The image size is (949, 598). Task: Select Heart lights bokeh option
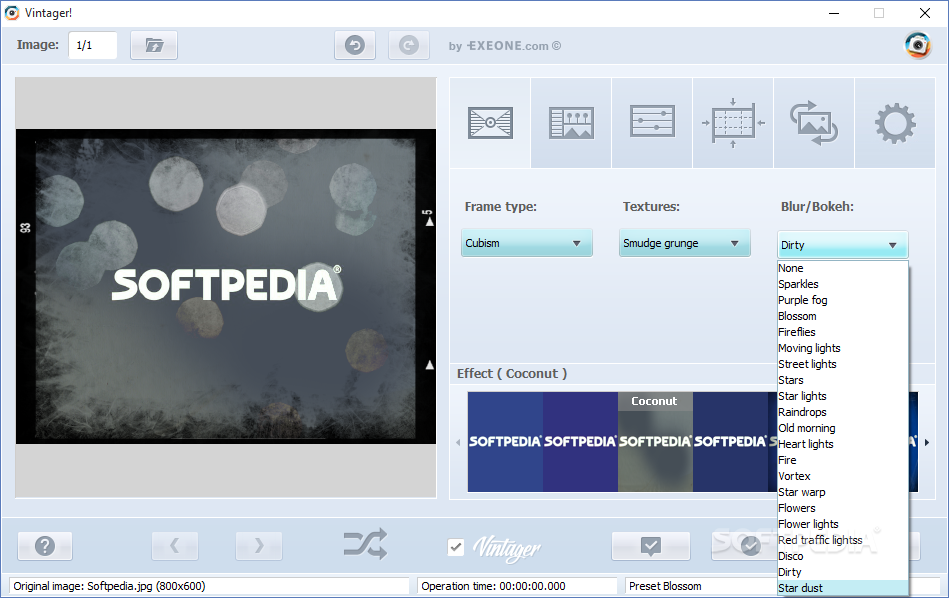[842, 444]
